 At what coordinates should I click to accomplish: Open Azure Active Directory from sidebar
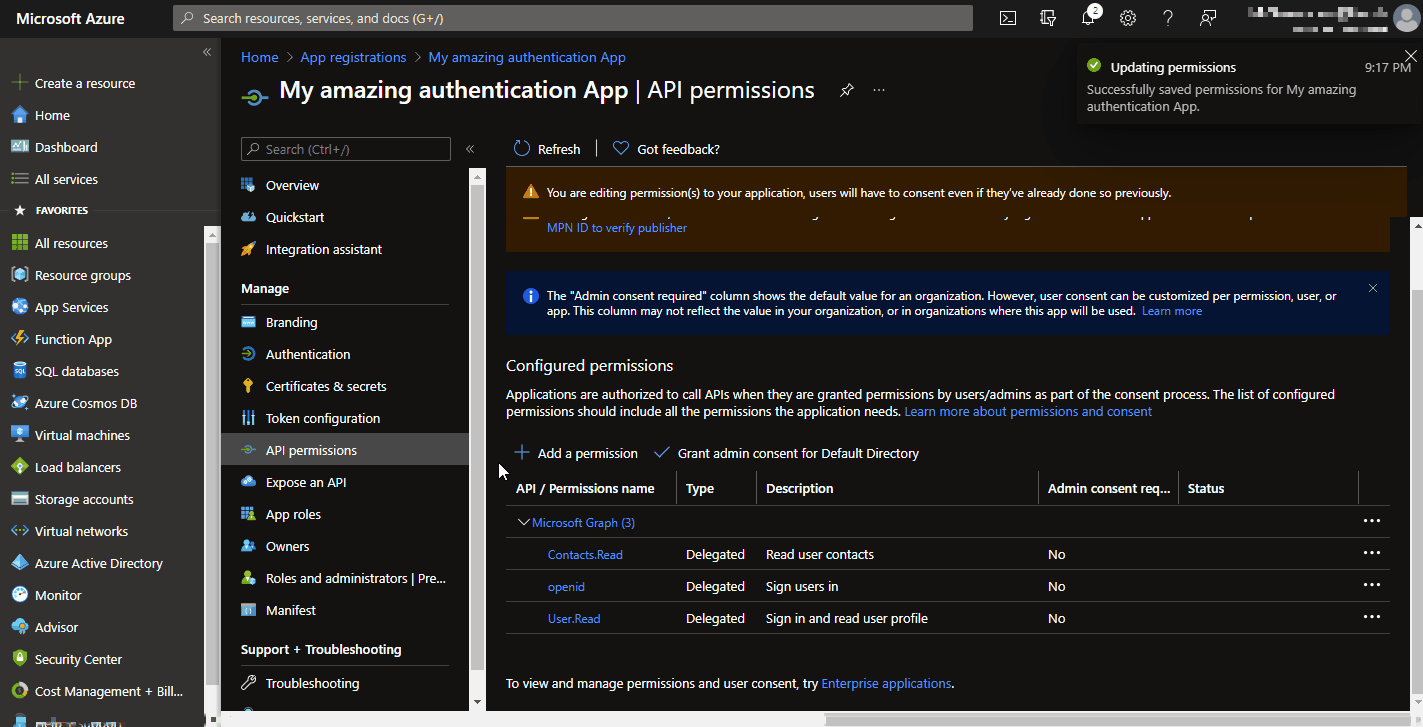98,562
